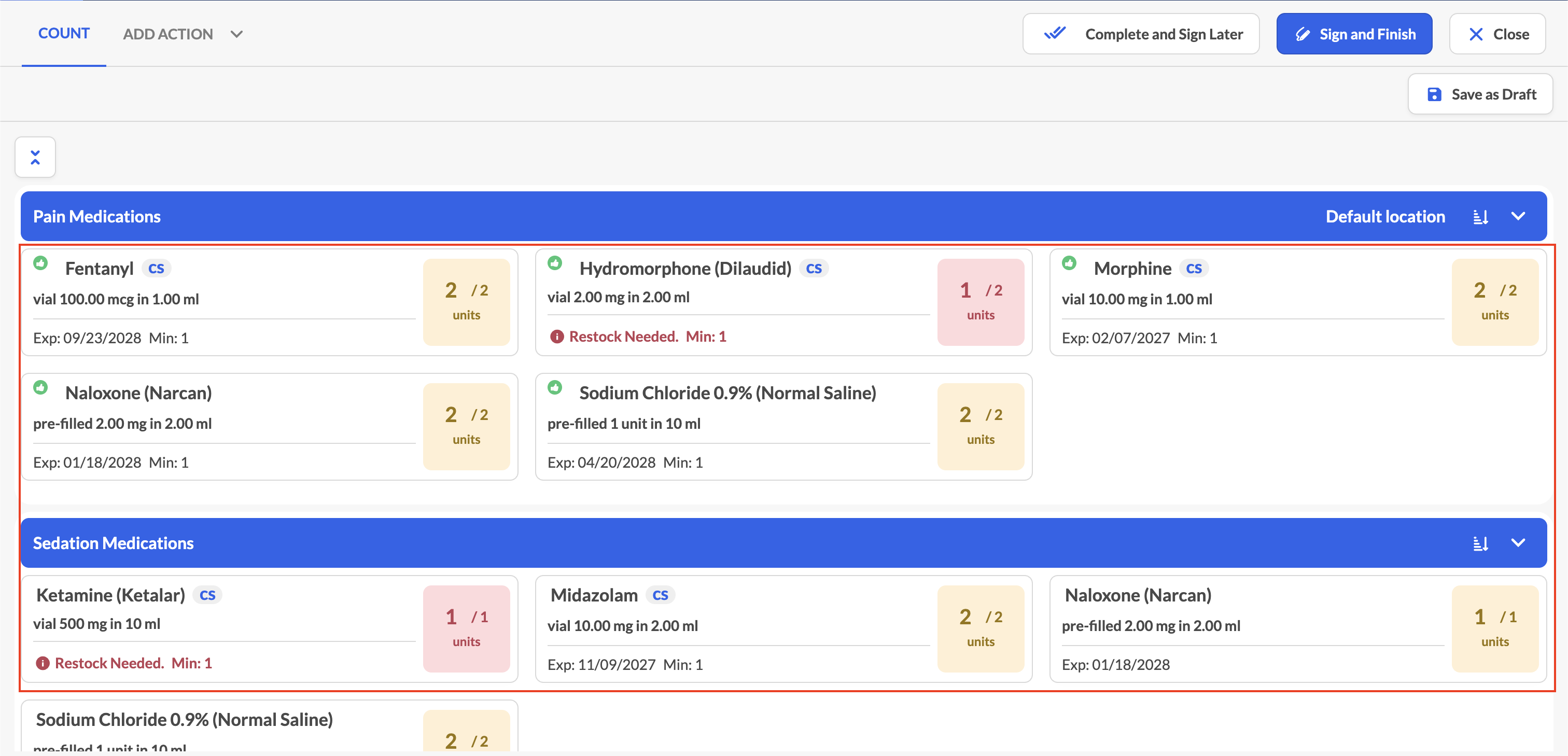Click the CS badge next to Midazolam
This screenshot has height=756, width=1568.
[x=661, y=595]
